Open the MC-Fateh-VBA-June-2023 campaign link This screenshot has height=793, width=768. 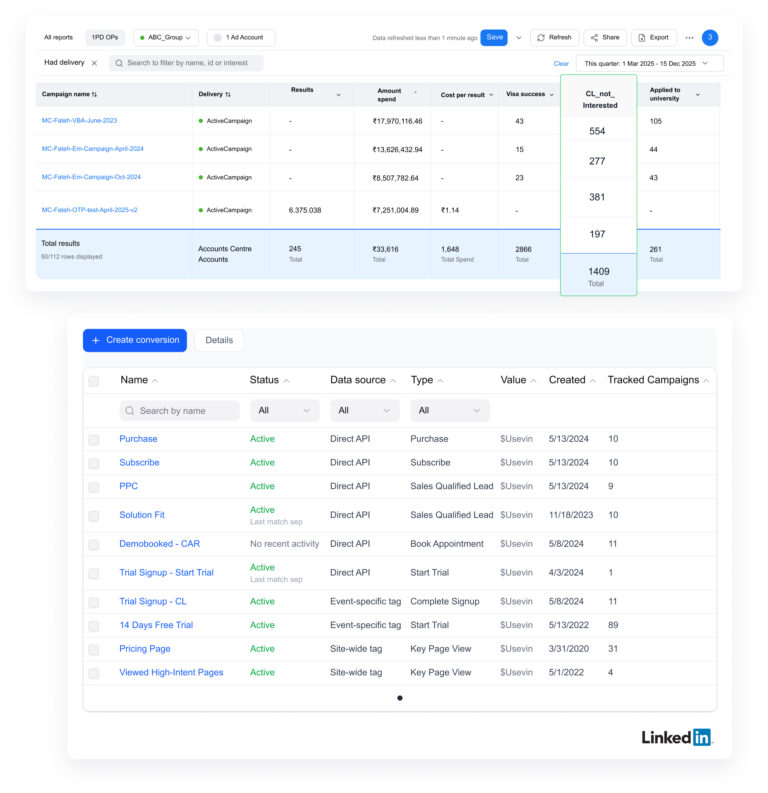(79, 121)
